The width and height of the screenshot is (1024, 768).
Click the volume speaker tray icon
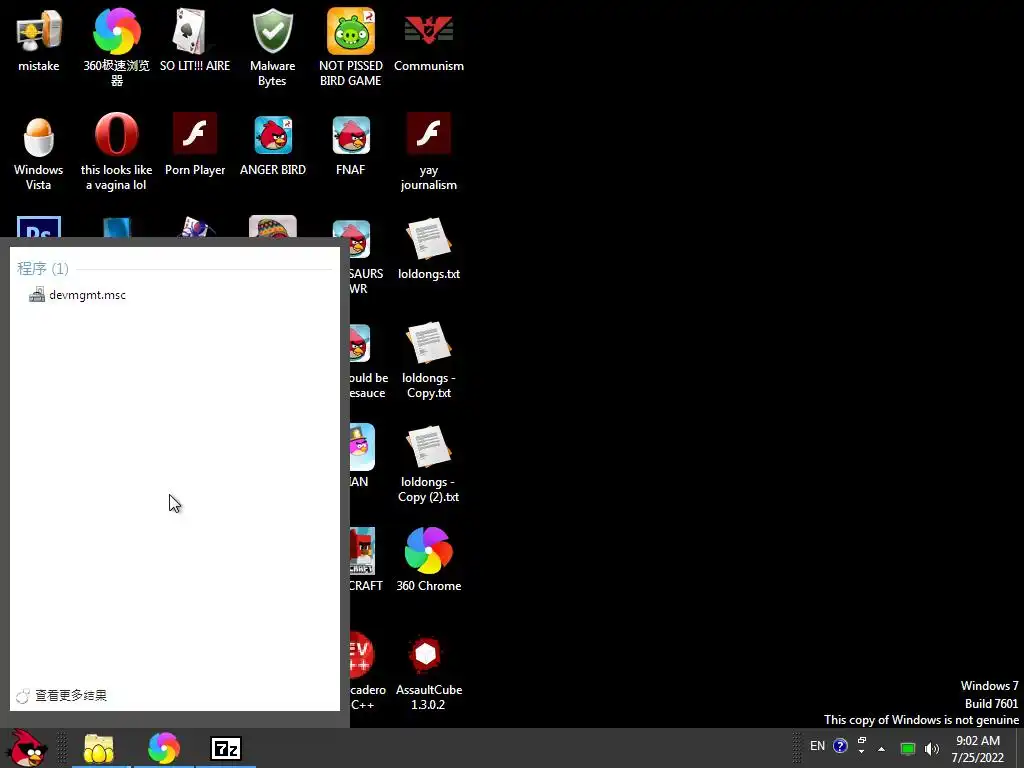tap(932, 748)
